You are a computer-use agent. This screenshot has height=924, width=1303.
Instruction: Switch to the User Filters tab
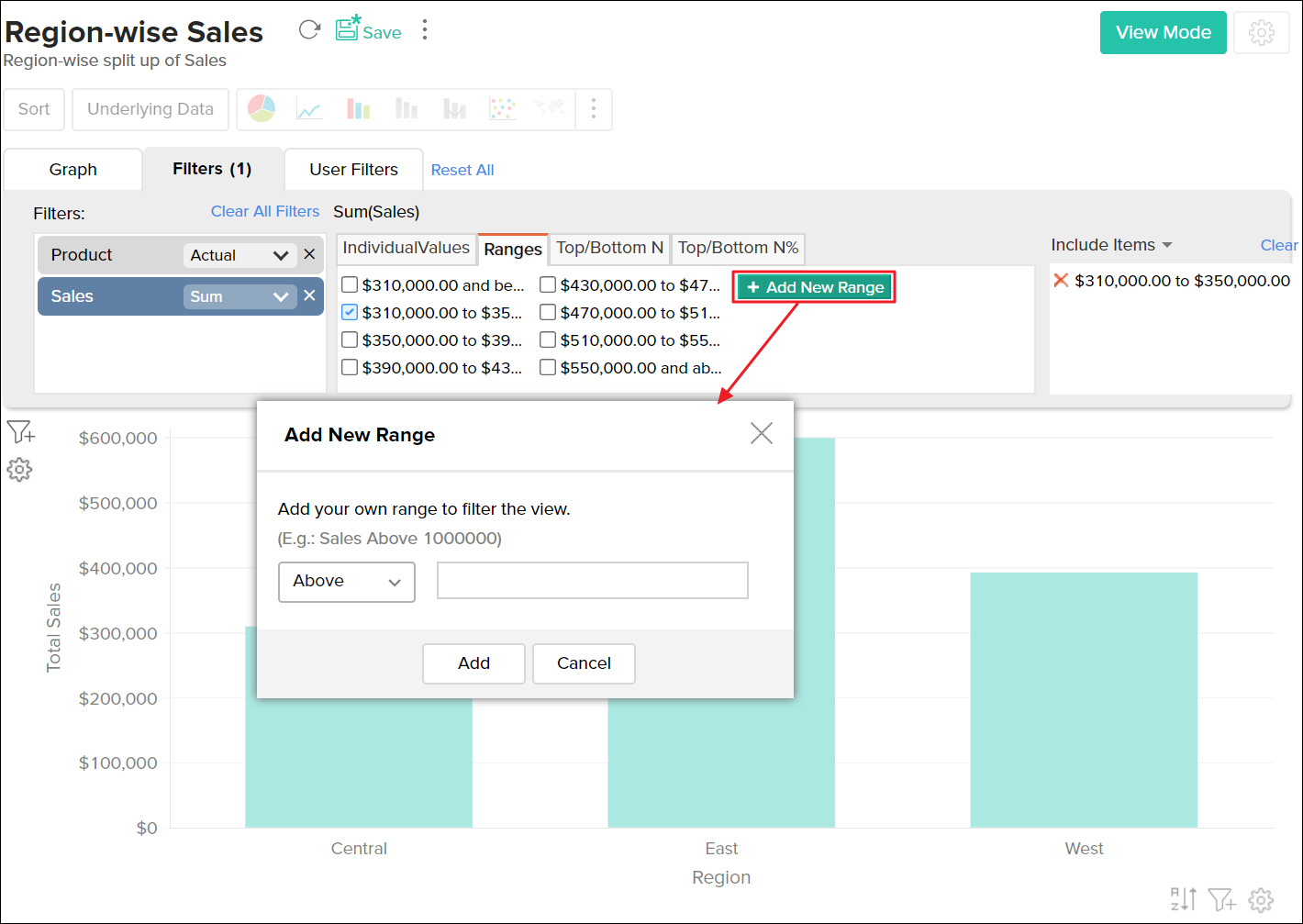pyautogui.click(x=353, y=170)
